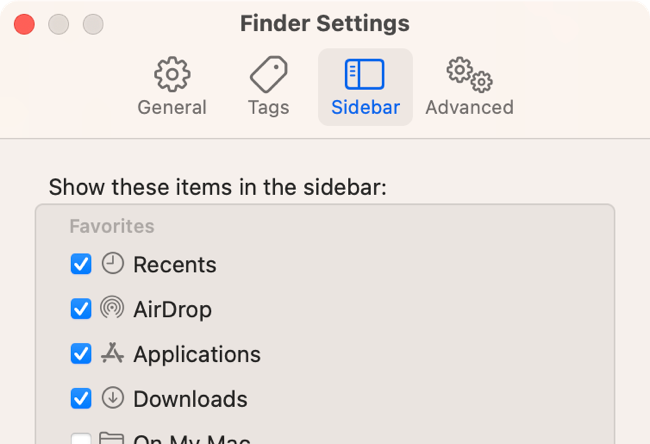650x444 pixels.
Task: Click the Advanced double-gear icon
Action: click(x=469, y=74)
